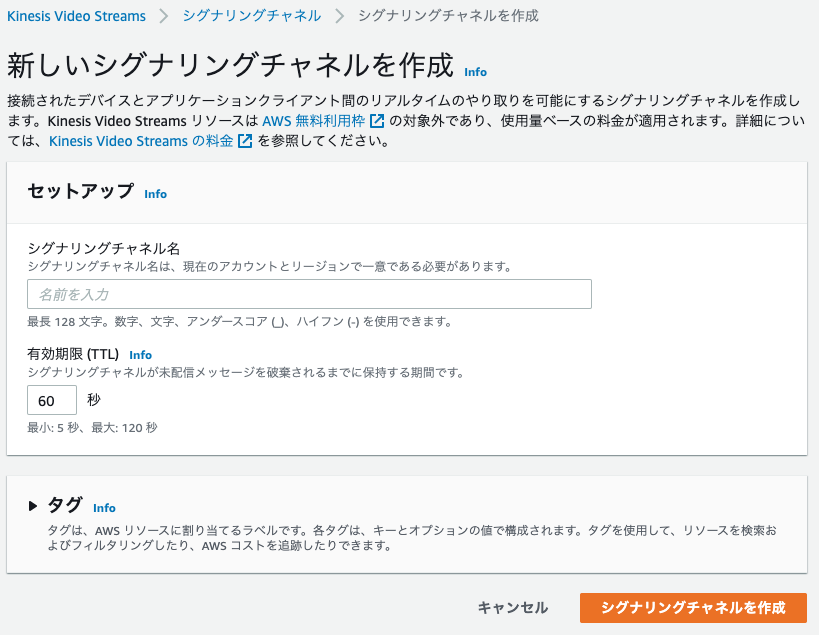Open Info next to 有効期限 (TTL)
This screenshot has width=819, height=635.
coord(140,355)
